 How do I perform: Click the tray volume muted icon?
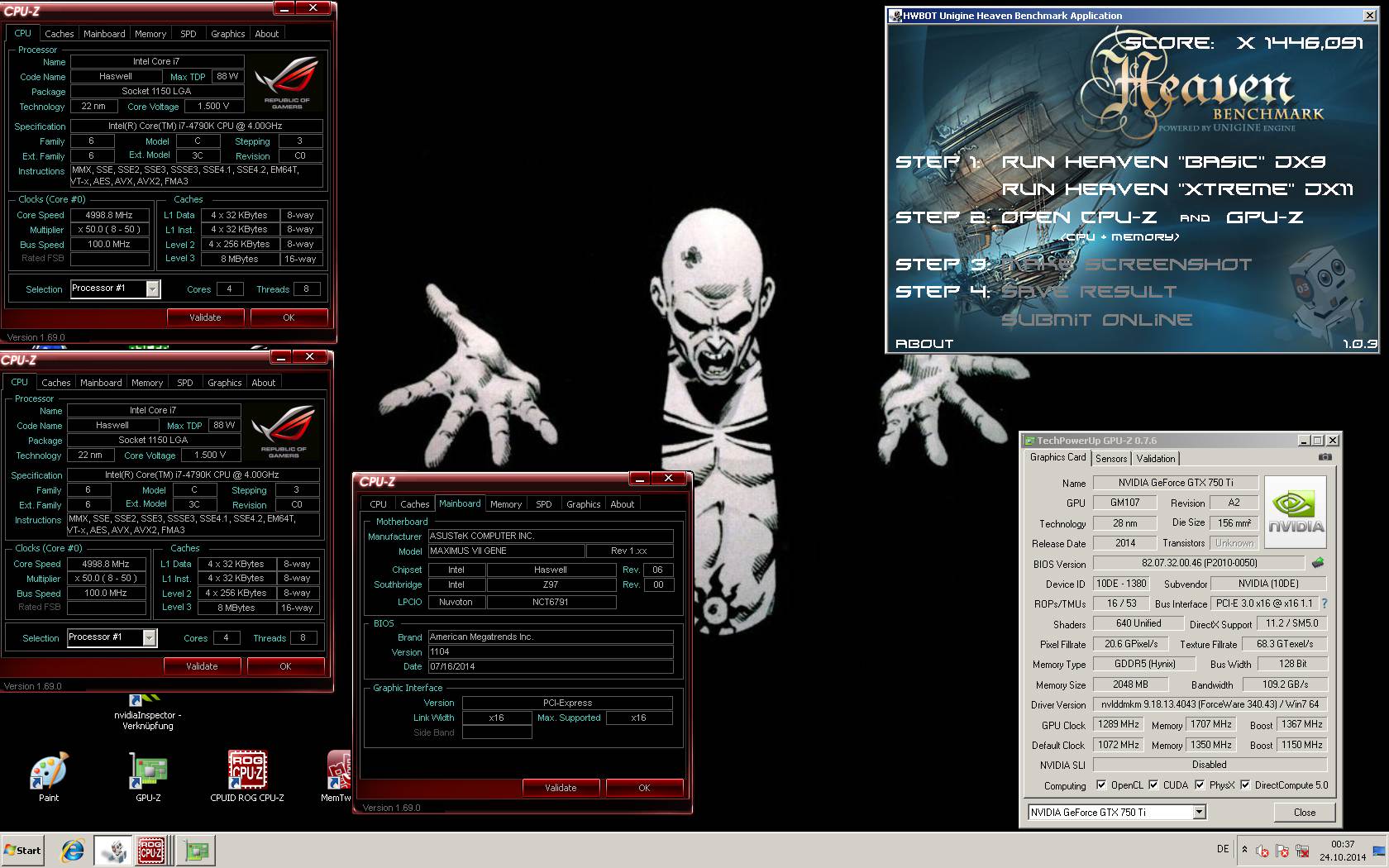[1263, 851]
